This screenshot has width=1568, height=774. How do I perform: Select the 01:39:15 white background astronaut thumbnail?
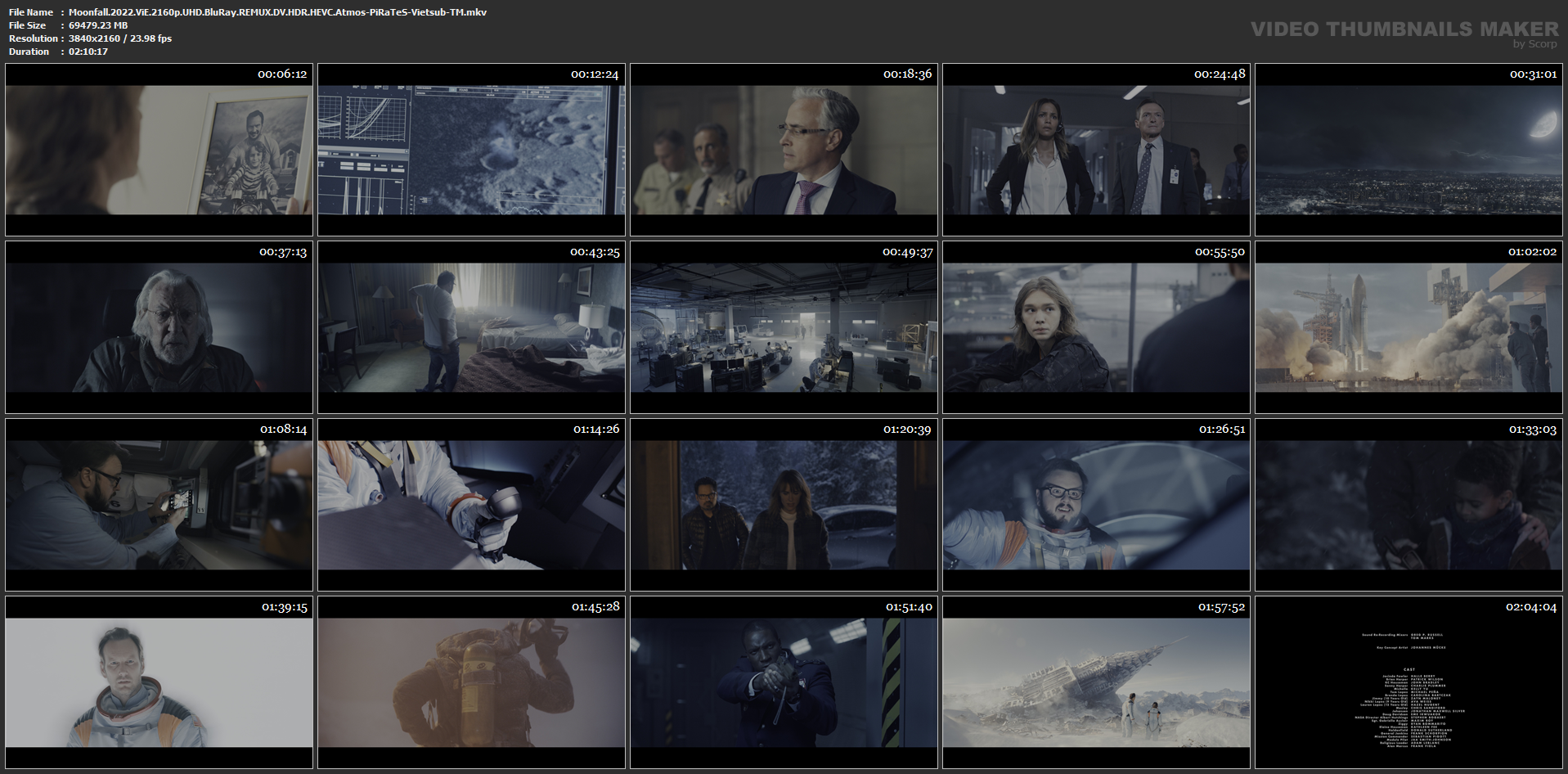tap(159, 682)
